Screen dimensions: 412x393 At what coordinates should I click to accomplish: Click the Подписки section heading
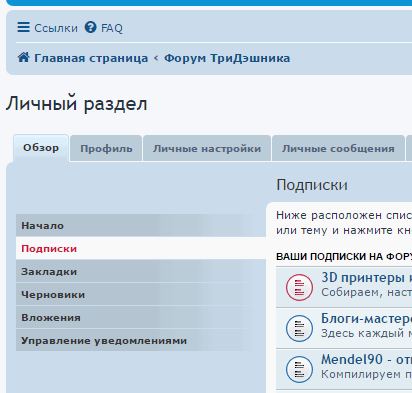pyautogui.click(x=312, y=185)
